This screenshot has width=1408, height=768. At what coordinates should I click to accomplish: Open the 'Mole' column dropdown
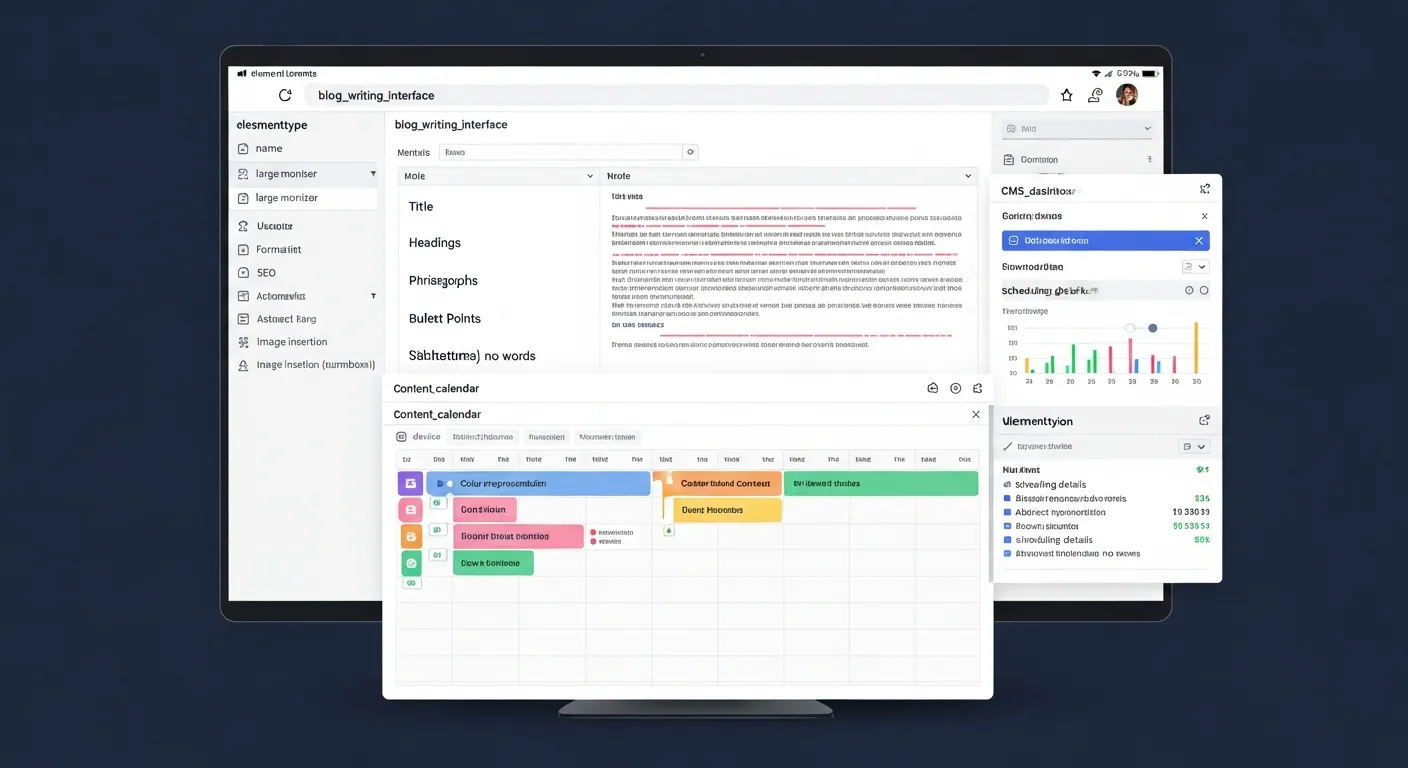tap(589, 176)
